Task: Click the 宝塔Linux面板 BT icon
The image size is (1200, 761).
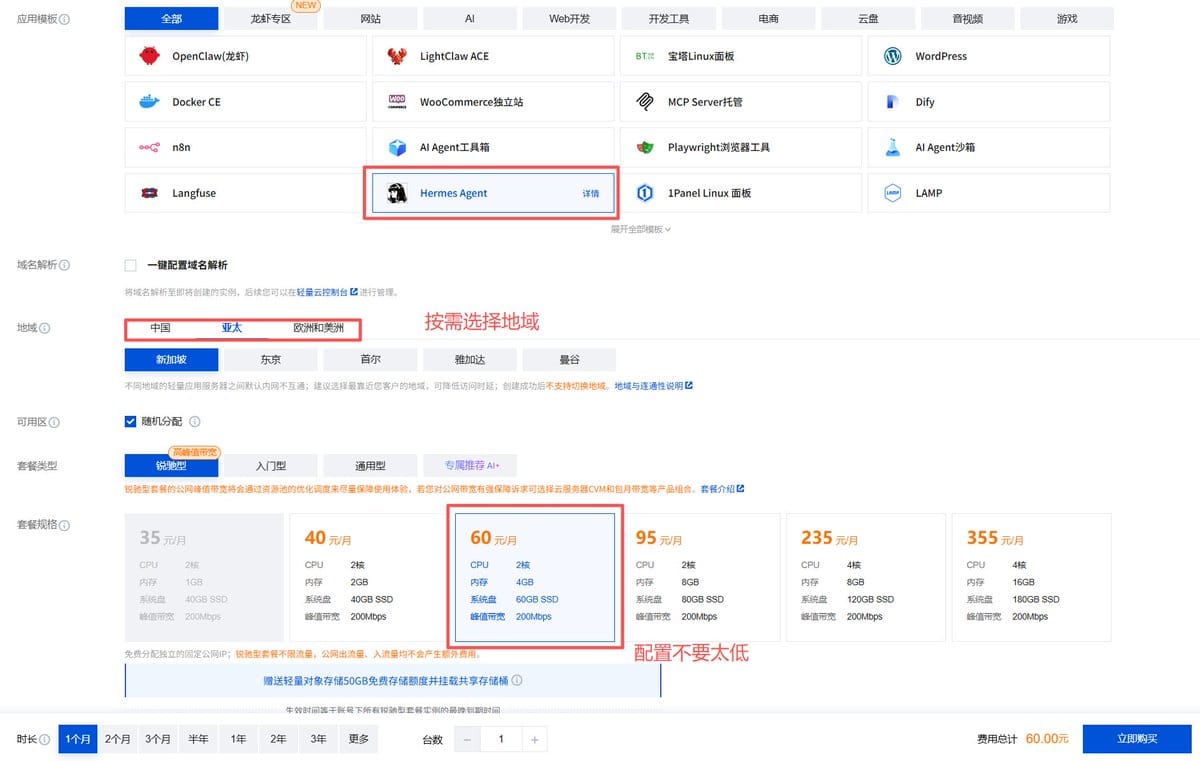Action: coord(645,56)
